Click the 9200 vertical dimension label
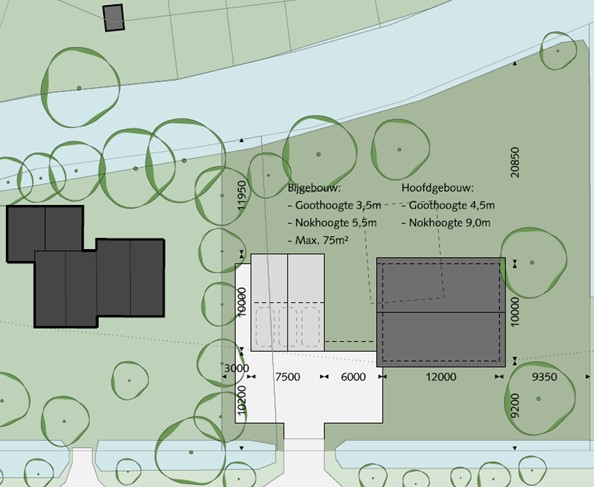Image resolution: width=594 pixels, height=487 pixels. pyautogui.click(x=515, y=406)
